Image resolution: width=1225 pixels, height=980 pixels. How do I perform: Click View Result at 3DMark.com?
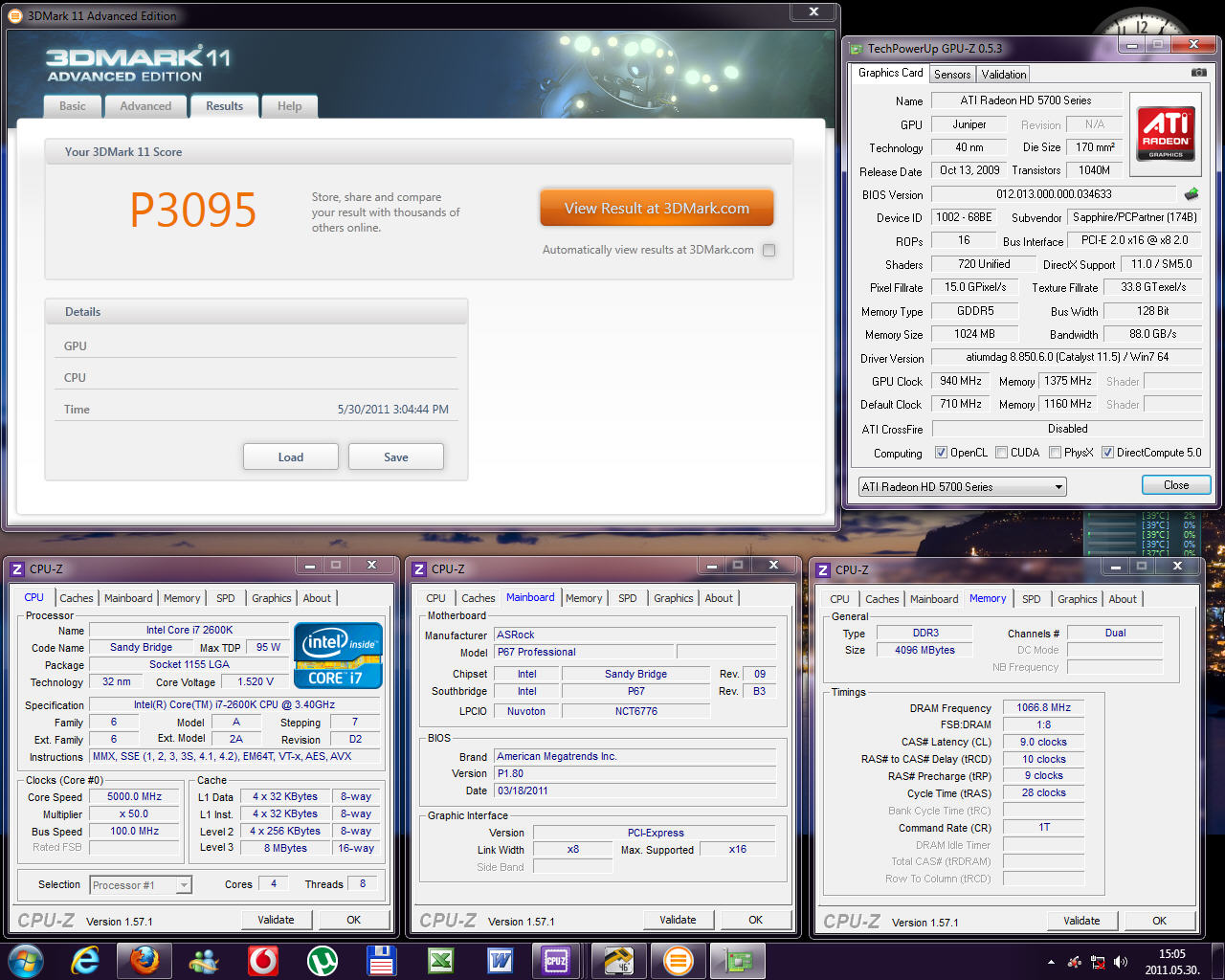[x=657, y=208]
